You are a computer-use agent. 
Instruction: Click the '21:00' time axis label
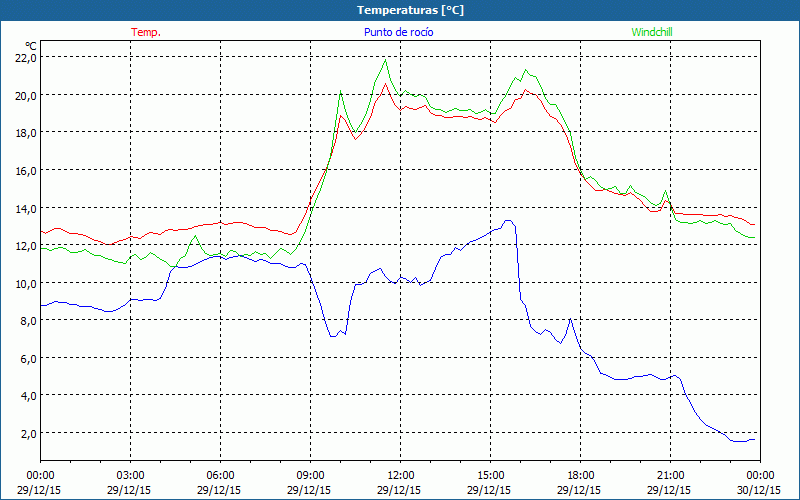[670, 476]
